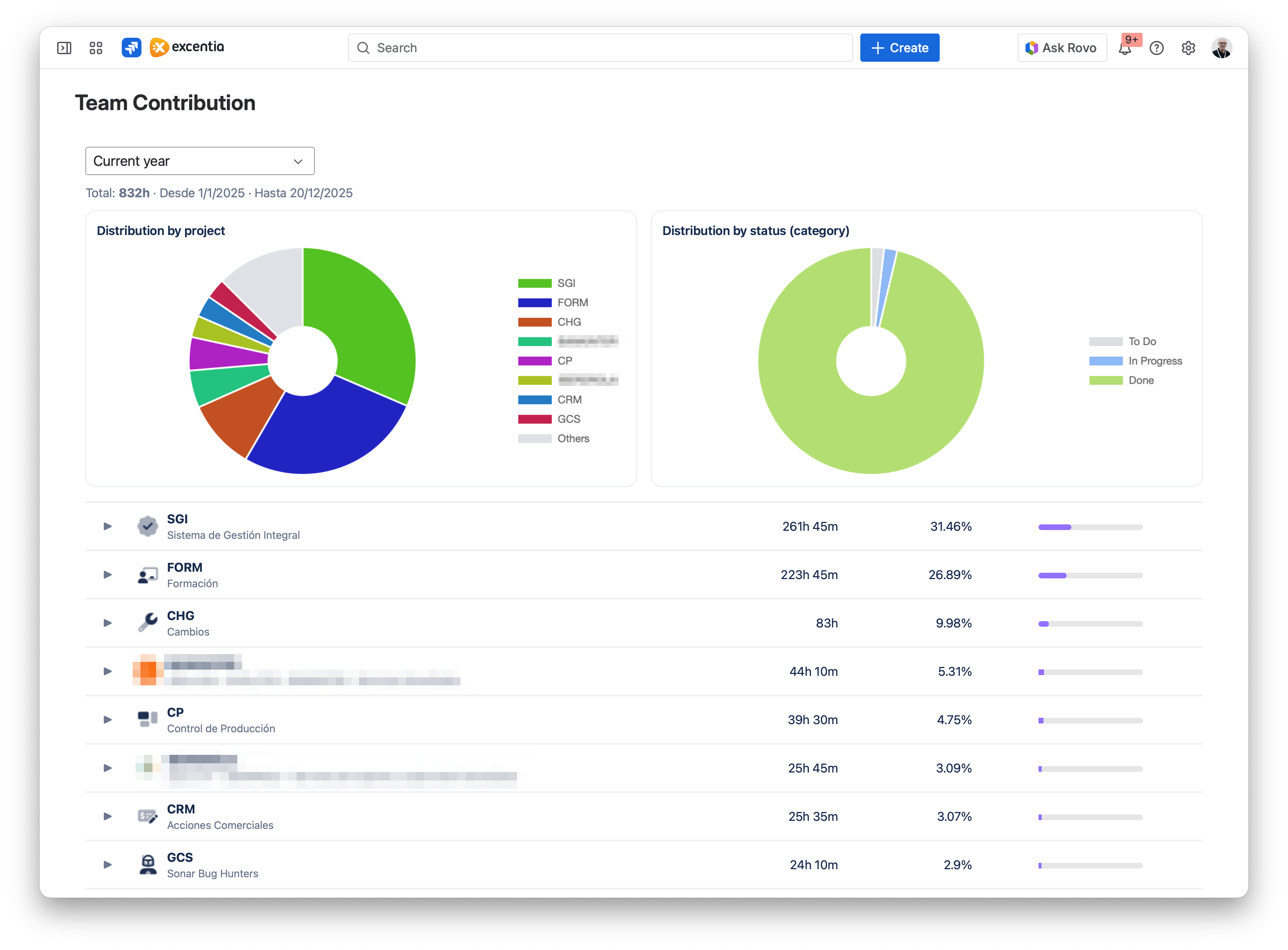
Task: Open the Current year dropdown
Action: 199,161
